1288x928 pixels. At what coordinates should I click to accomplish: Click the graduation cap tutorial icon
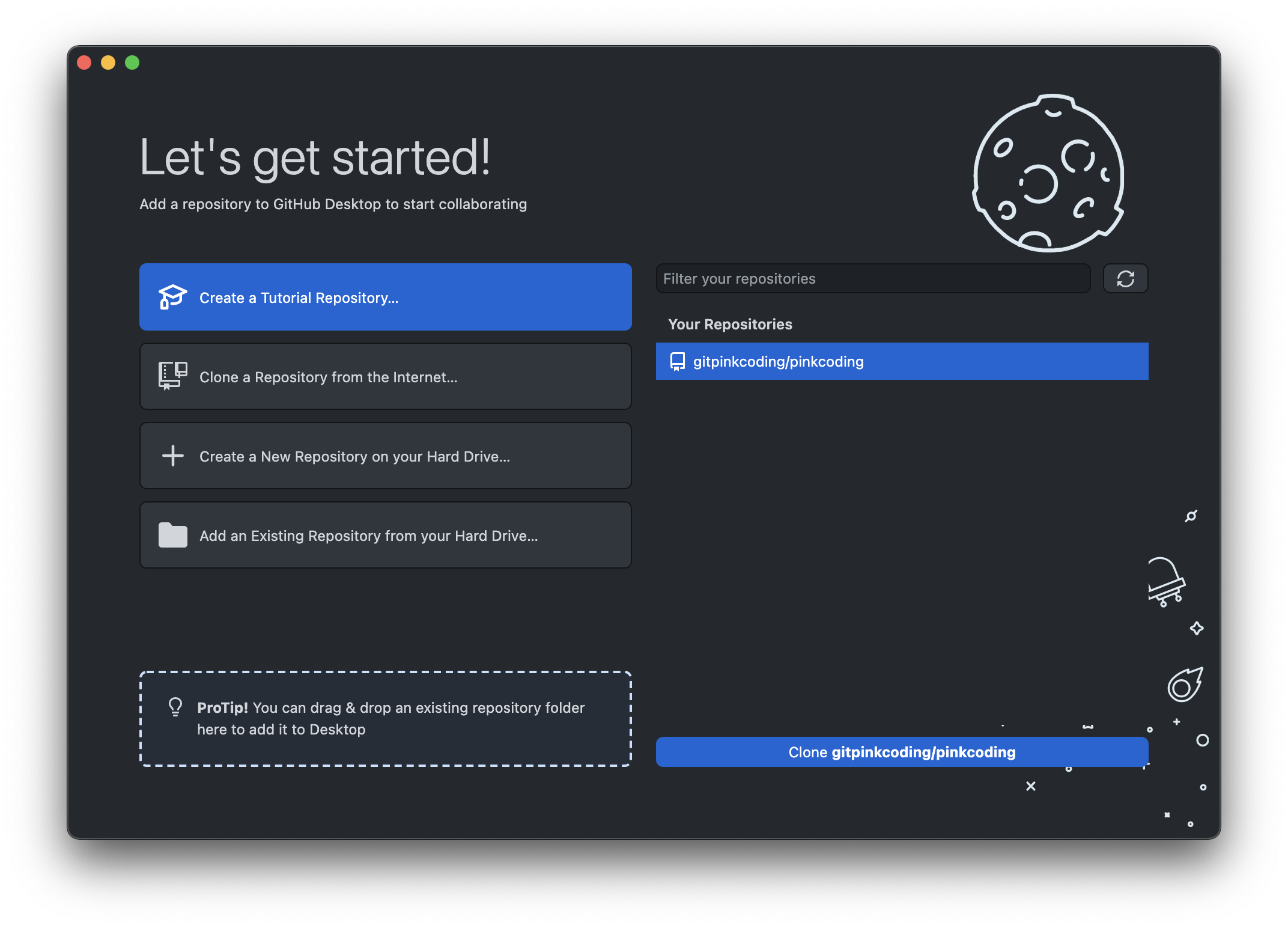point(172,297)
